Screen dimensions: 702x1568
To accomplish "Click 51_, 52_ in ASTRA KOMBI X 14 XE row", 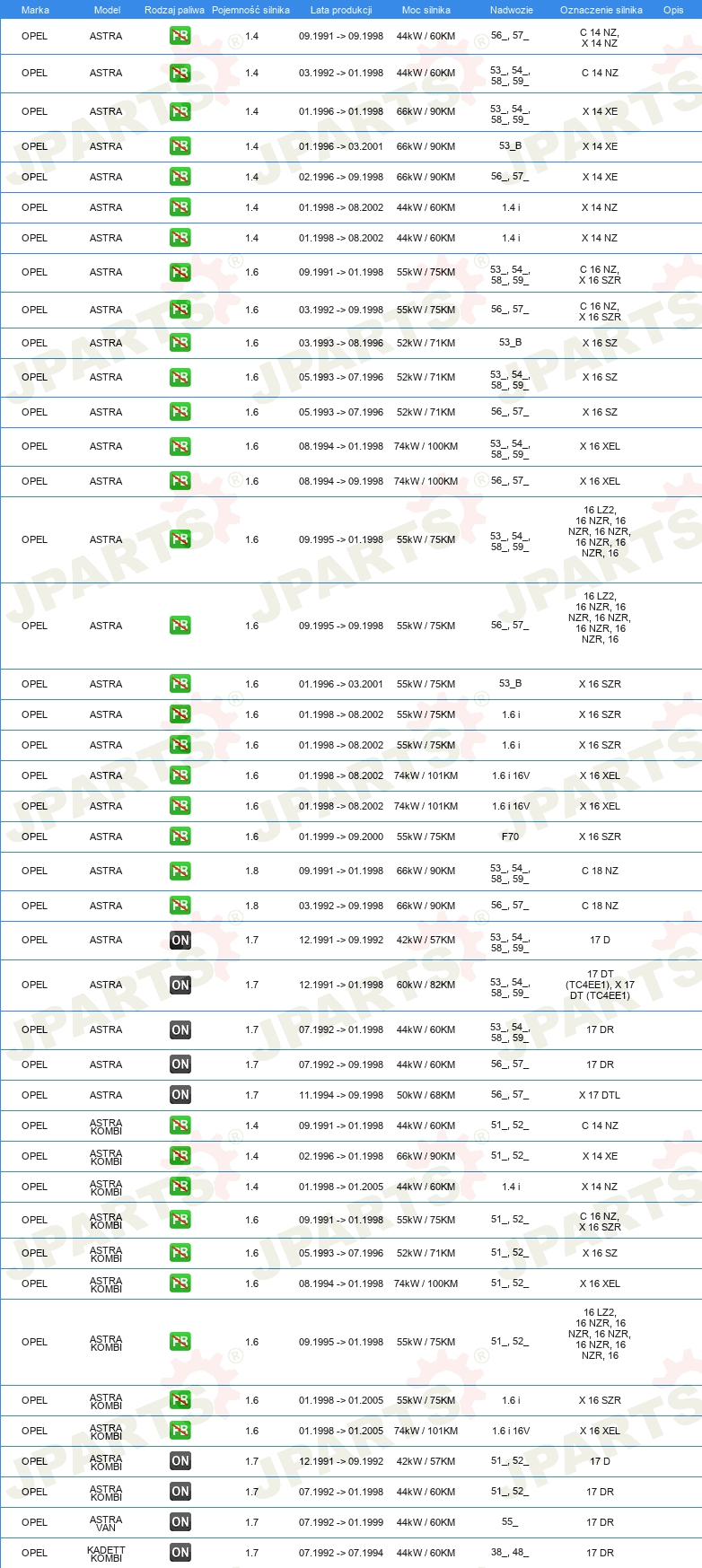I will (510, 1156).
